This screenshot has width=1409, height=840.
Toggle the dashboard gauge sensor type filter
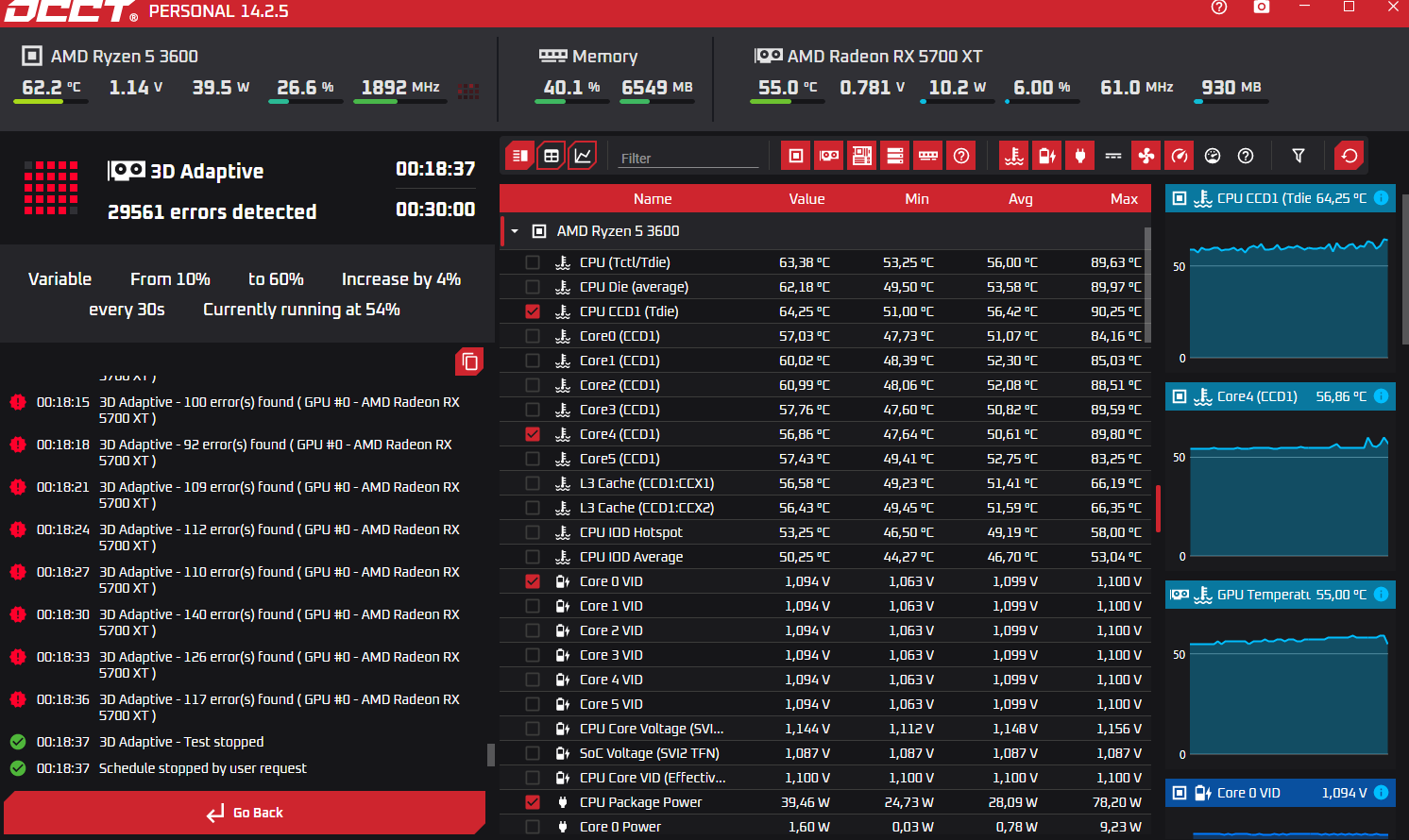(1213, 156)
